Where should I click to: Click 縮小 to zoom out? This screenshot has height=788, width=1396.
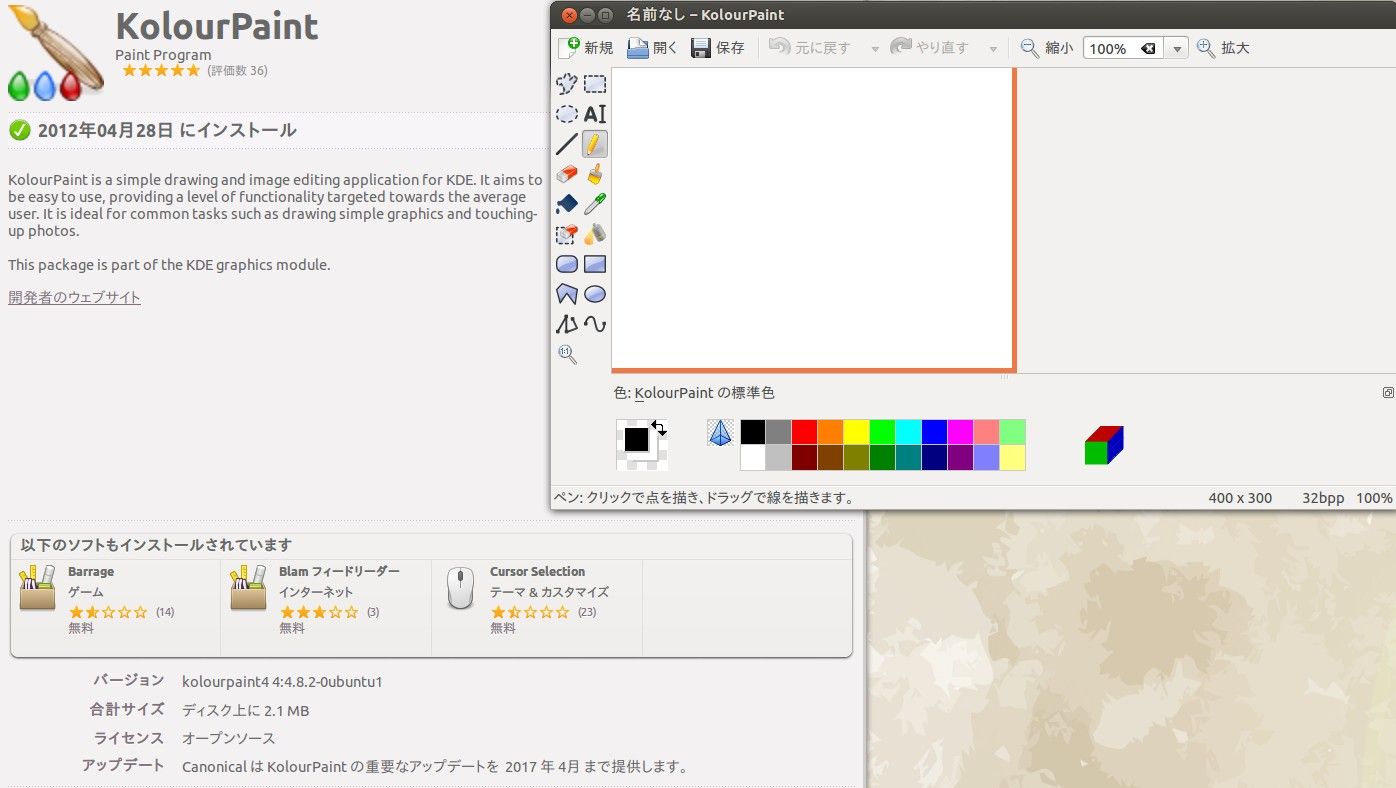click(x=1047, y=48)
